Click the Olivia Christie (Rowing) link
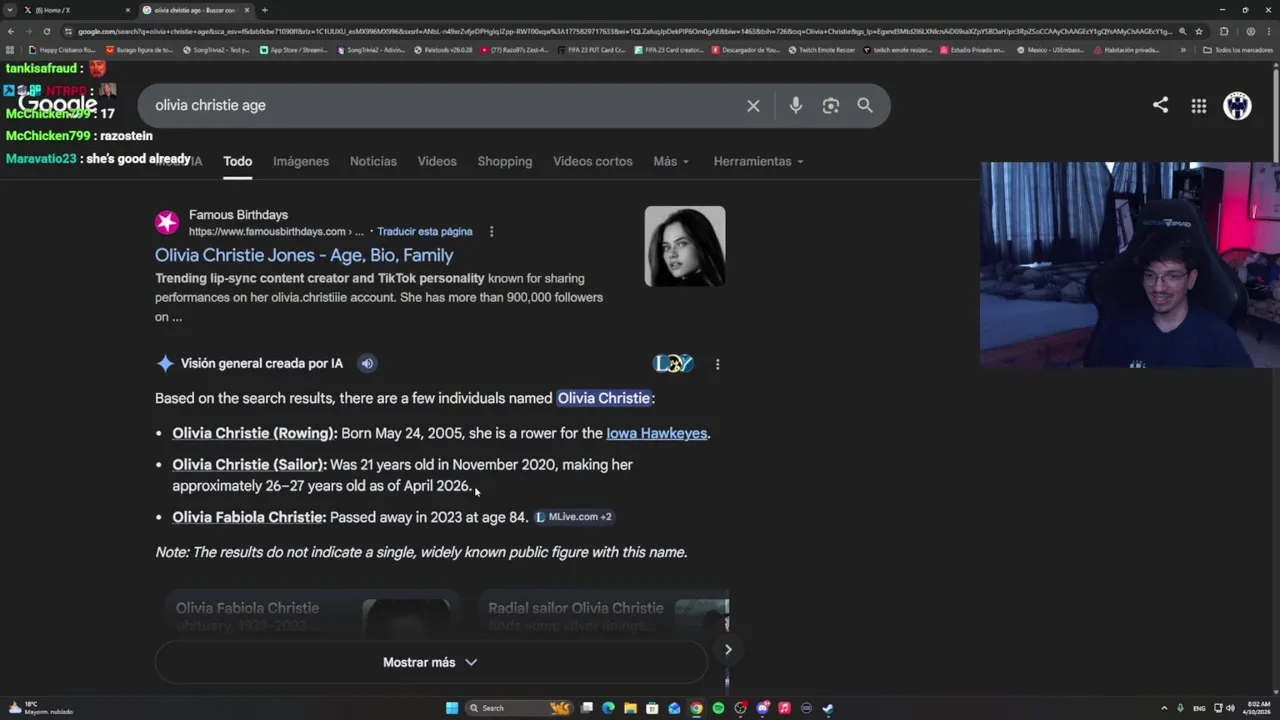The height and width of the screenshot is (720, 1280). (x=255, y=433)
